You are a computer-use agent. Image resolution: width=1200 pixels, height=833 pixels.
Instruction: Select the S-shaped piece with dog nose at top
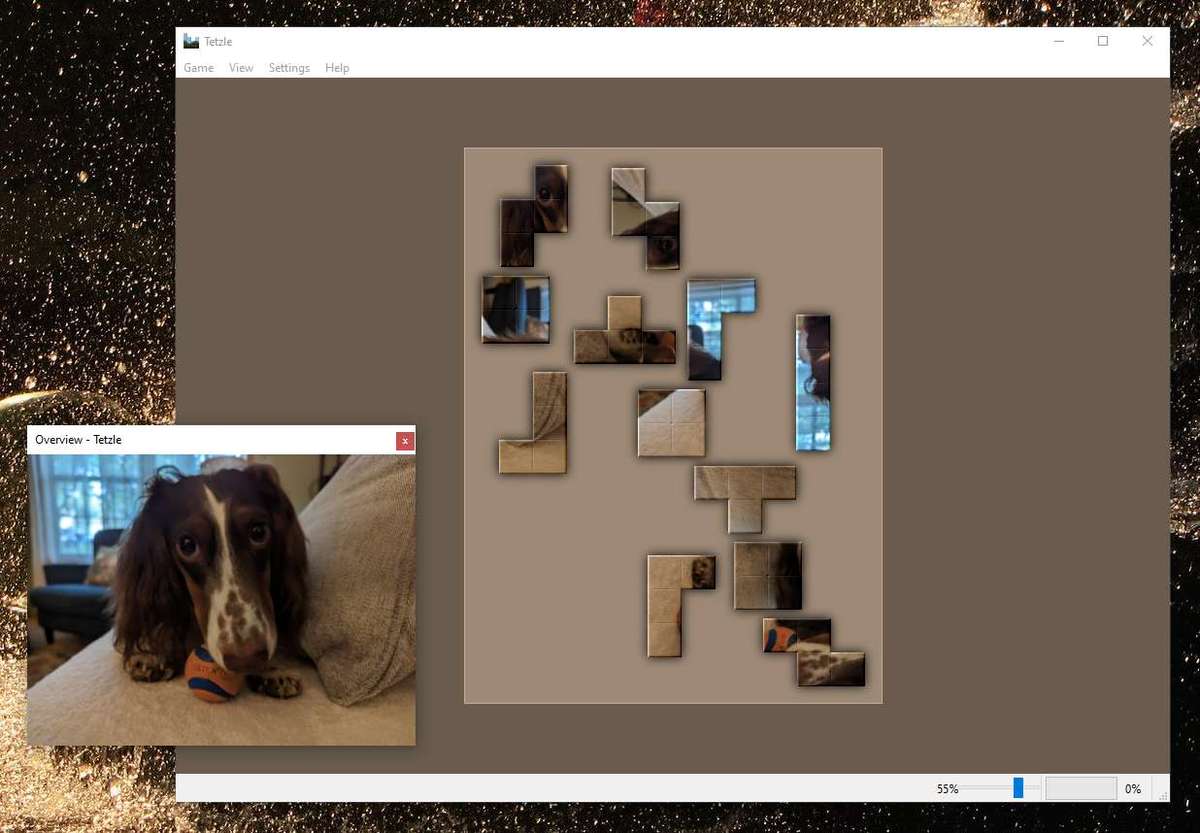point(646,218)
